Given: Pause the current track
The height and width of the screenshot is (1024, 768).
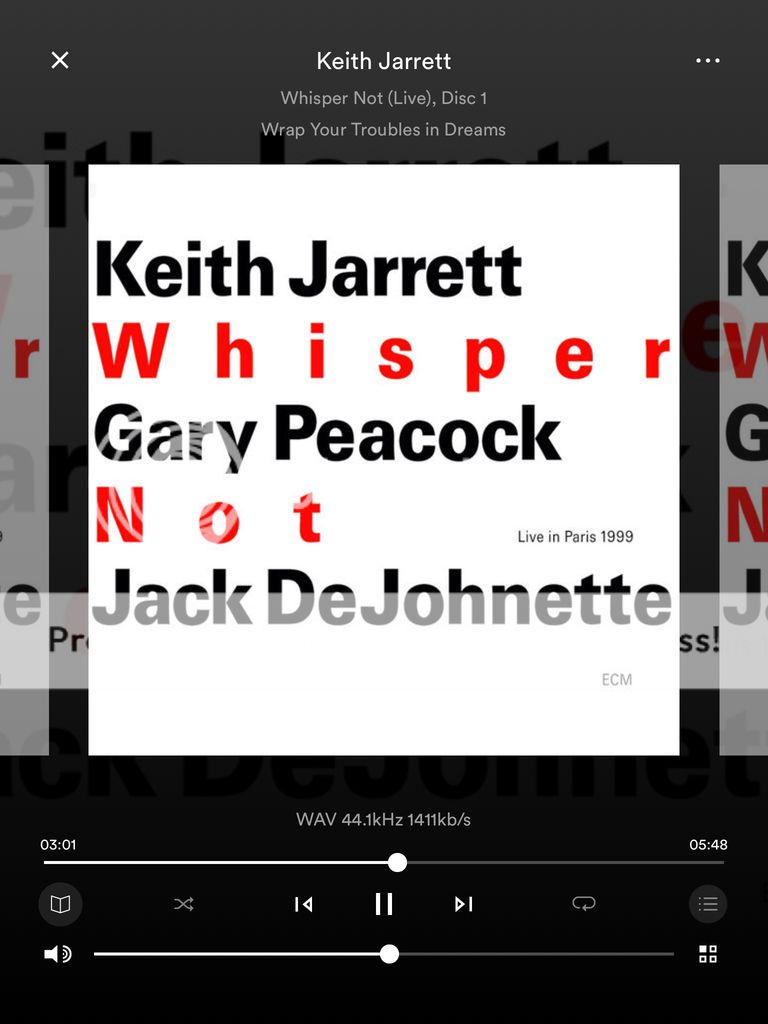Looking at the screenshot, I should (384, 904).
